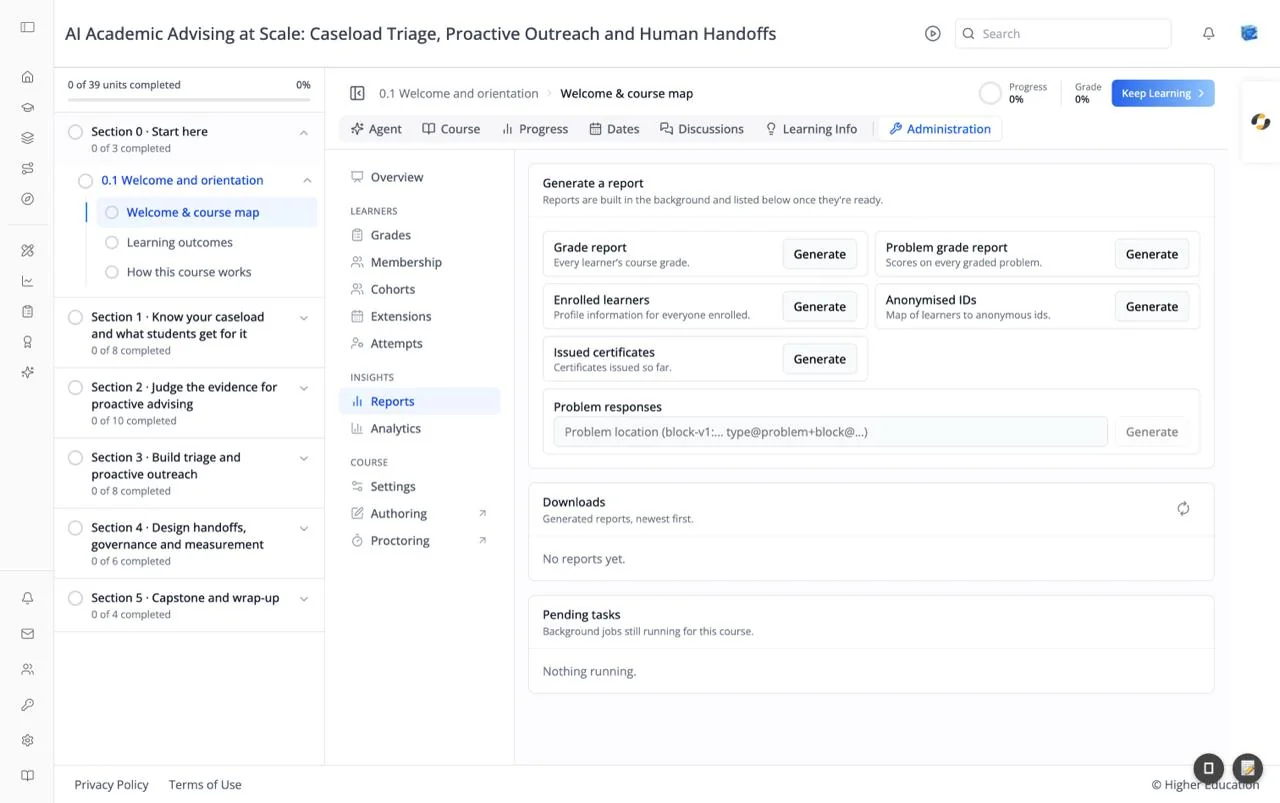
Task: Open the award ribbon icon in the left rail
Action: [x=27, y=342]
